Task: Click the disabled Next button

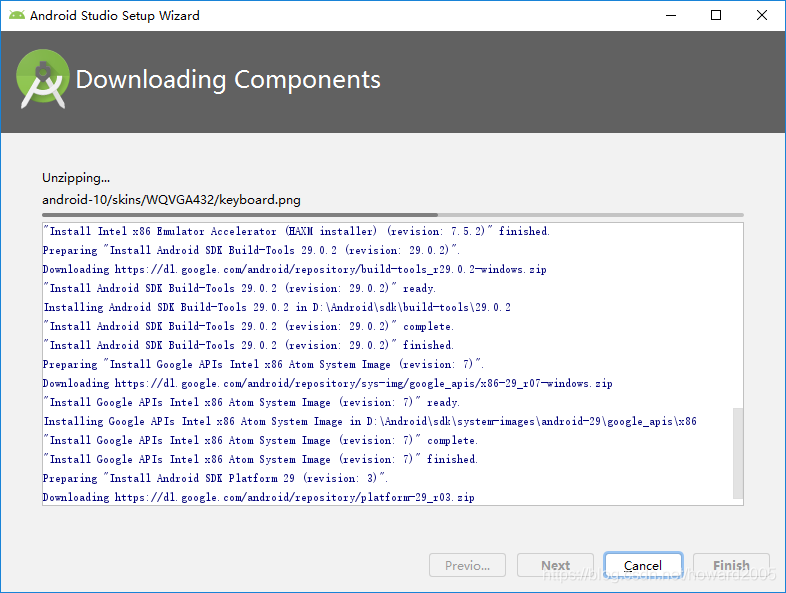Action: 555,565
